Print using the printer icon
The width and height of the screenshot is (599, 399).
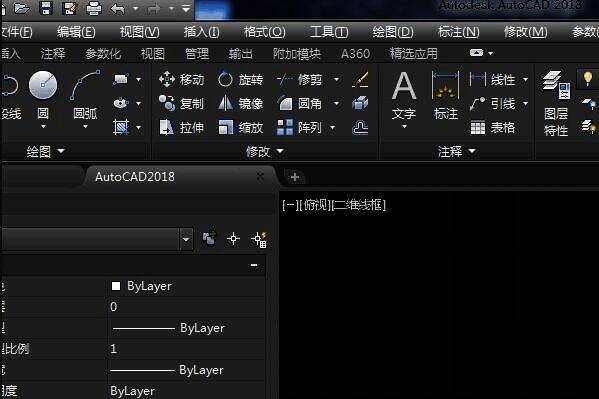(x=94, y=8)
